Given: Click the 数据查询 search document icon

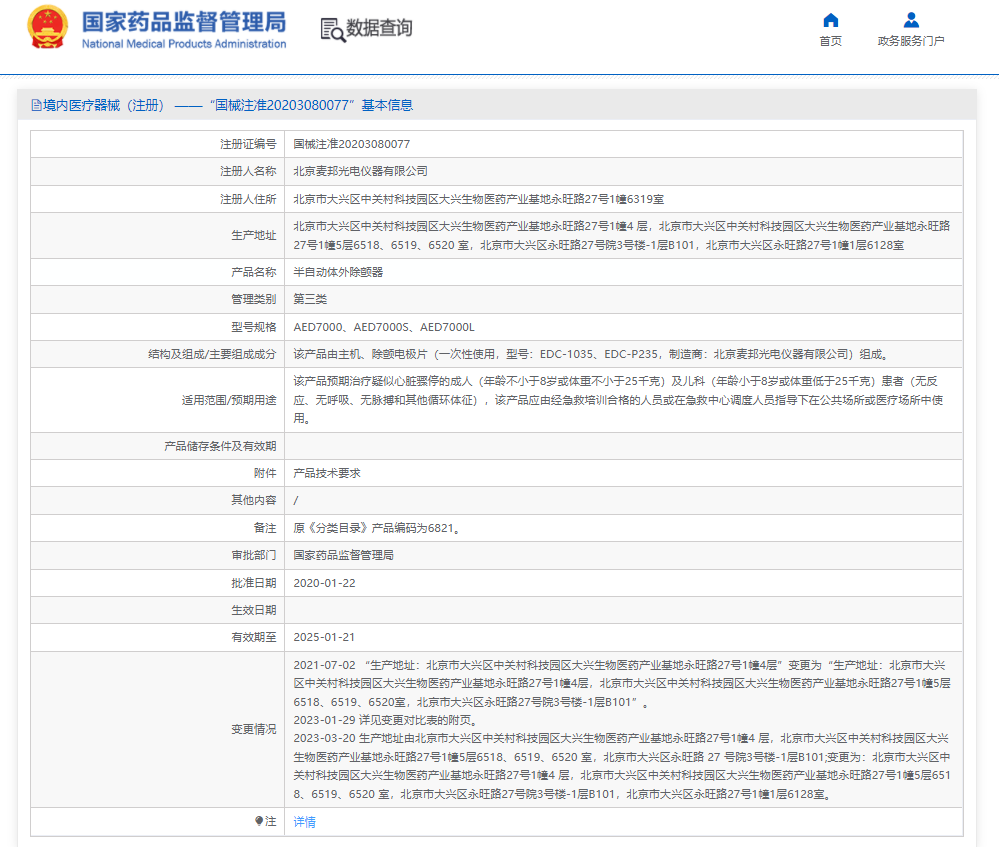Looking at the screenshot, I should coord(333,29).
